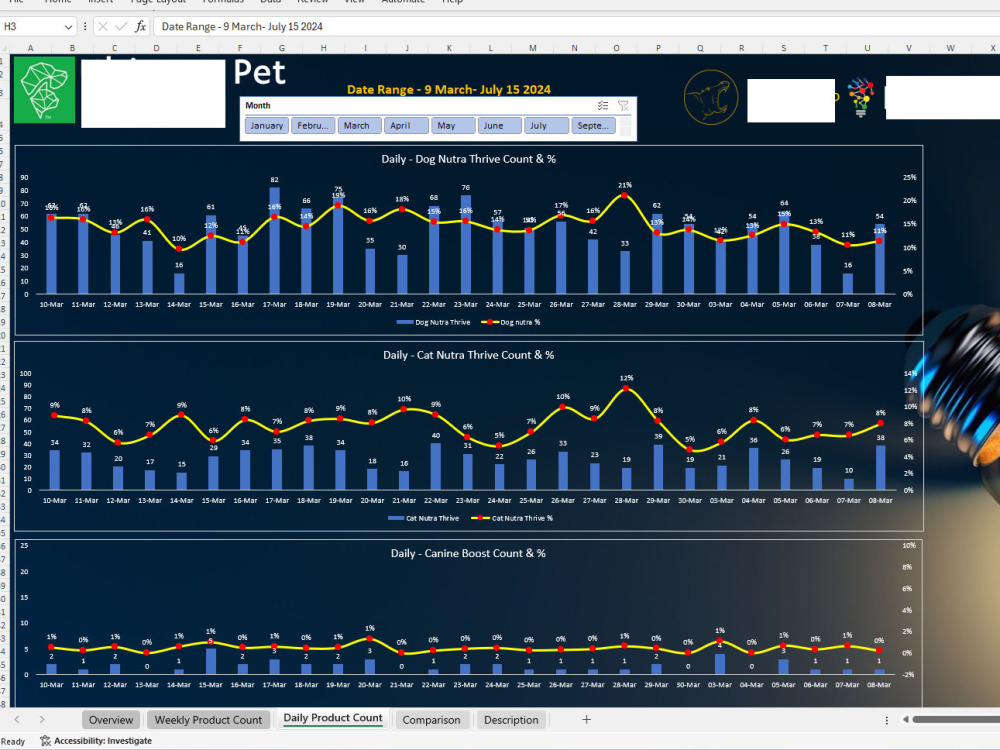This screenshot has width=1000, height=750.
Task: Click the formula bar options dots beside Name Box
Action: click(x=85, y=26)
